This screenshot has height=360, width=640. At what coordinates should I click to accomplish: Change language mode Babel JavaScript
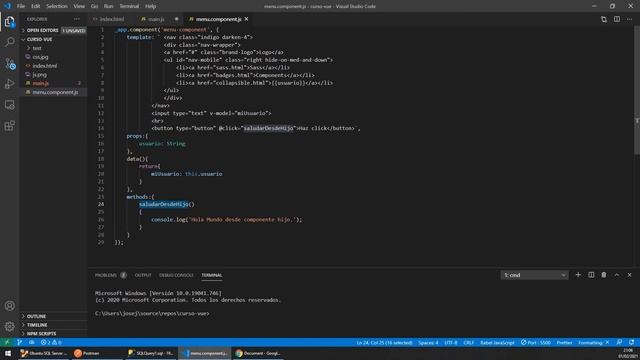point(497,342)
